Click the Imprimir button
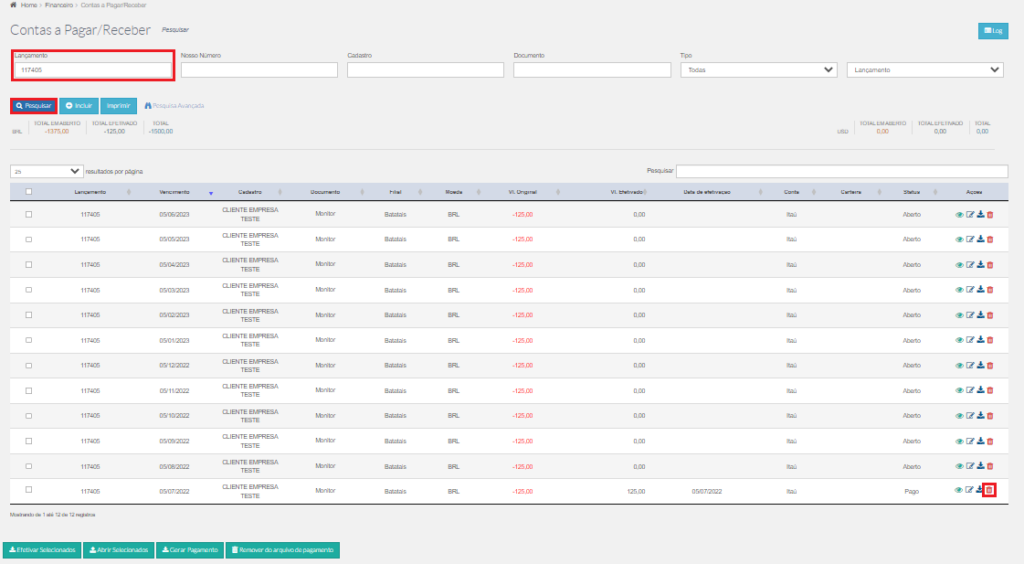This screenshot has width=1024, height=564. [118, 106]
